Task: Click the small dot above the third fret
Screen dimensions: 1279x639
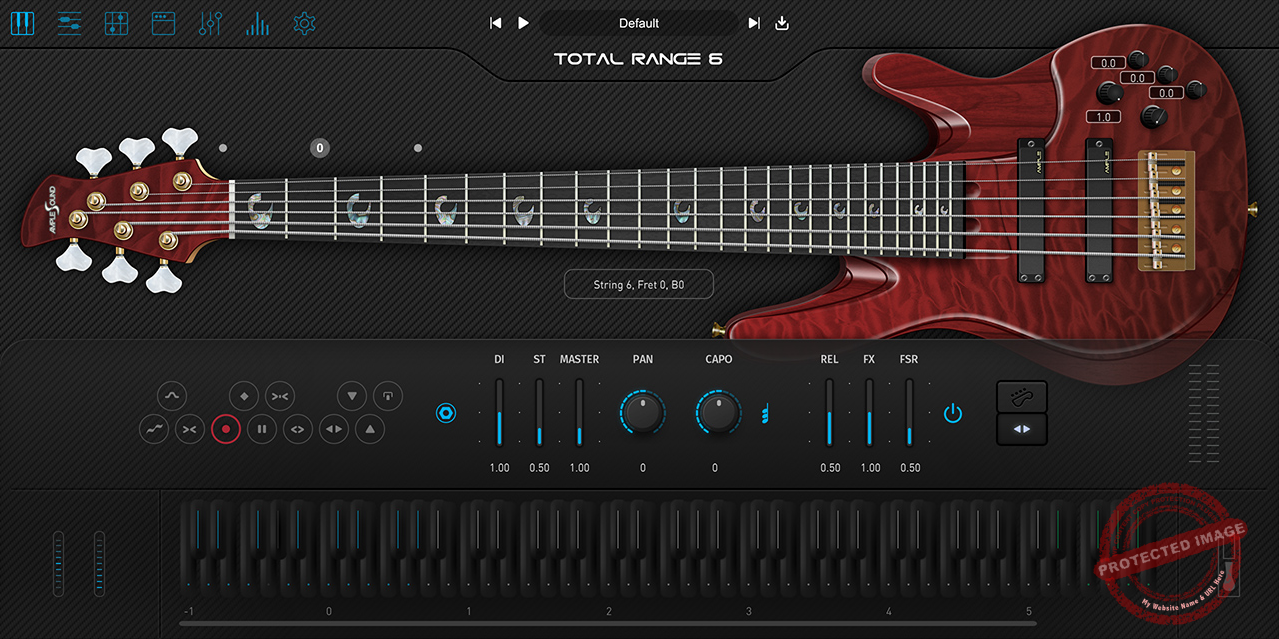Action: [418, 148]
